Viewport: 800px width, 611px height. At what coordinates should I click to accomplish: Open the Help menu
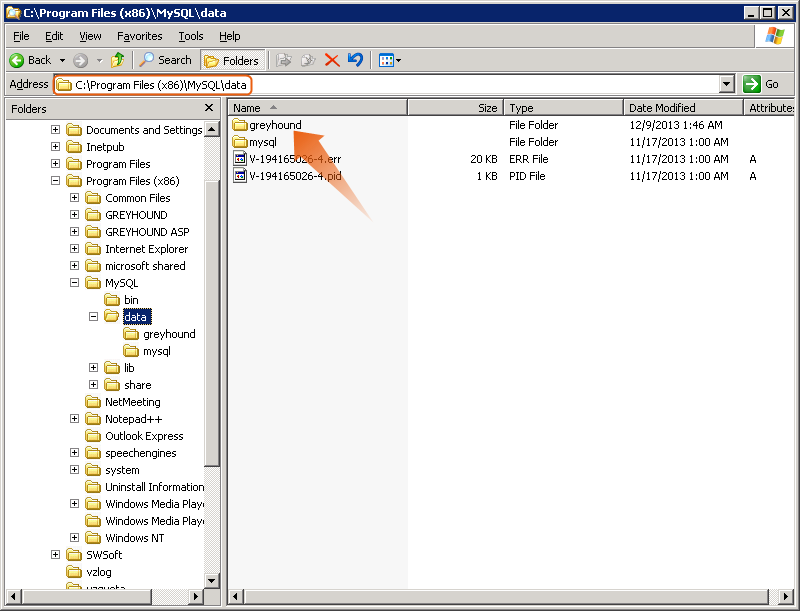tap(230, 36)
